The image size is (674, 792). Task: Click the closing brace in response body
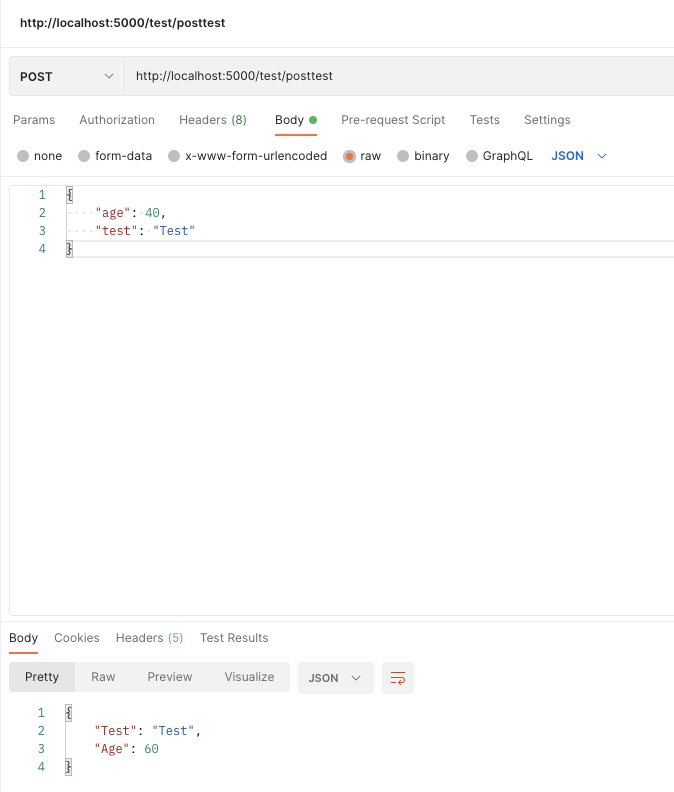pyautogui.click(x=69, y=767)
